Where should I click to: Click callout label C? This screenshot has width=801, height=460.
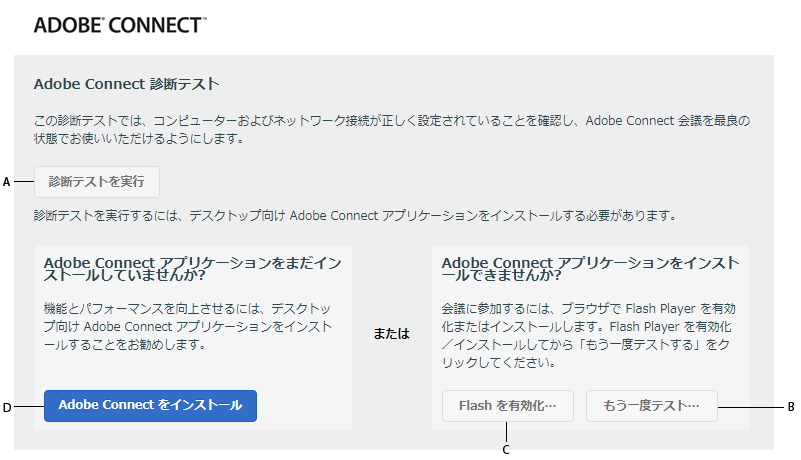click(506, 450)
